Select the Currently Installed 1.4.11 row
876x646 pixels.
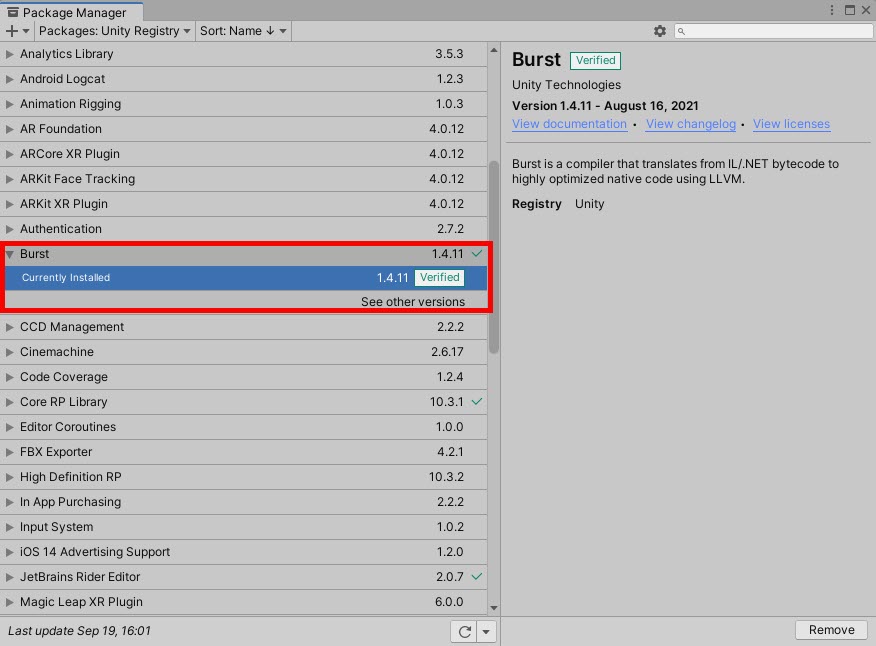click(x=246, y=278)
